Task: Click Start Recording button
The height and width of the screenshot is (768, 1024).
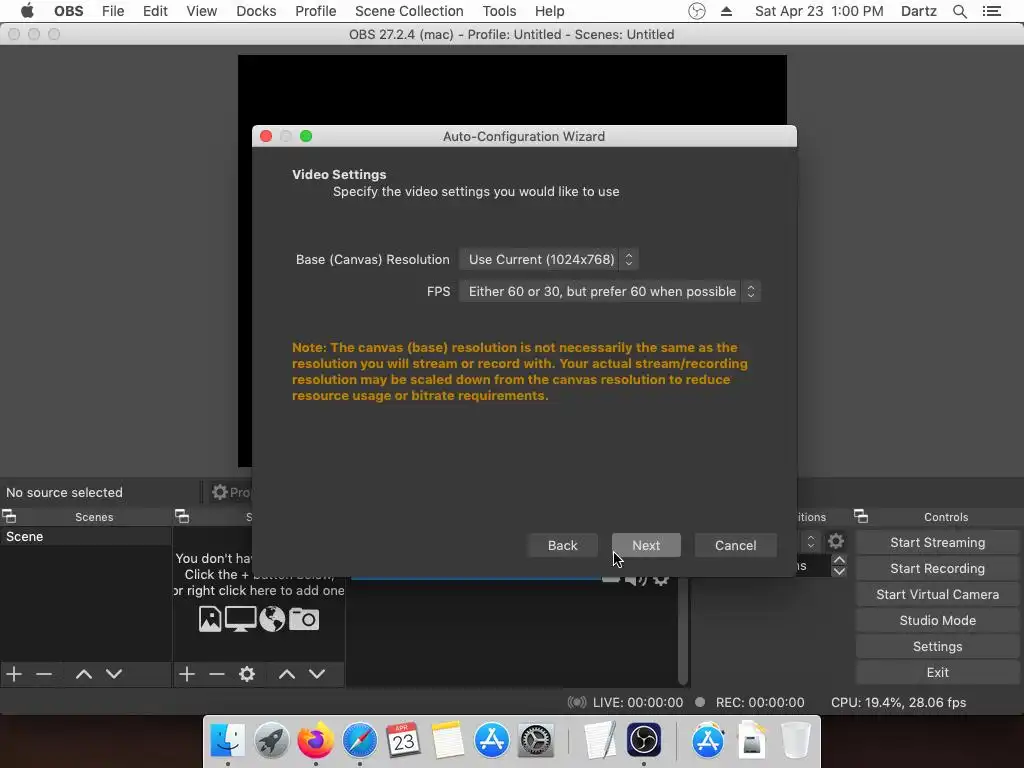Action: point(937,569)
